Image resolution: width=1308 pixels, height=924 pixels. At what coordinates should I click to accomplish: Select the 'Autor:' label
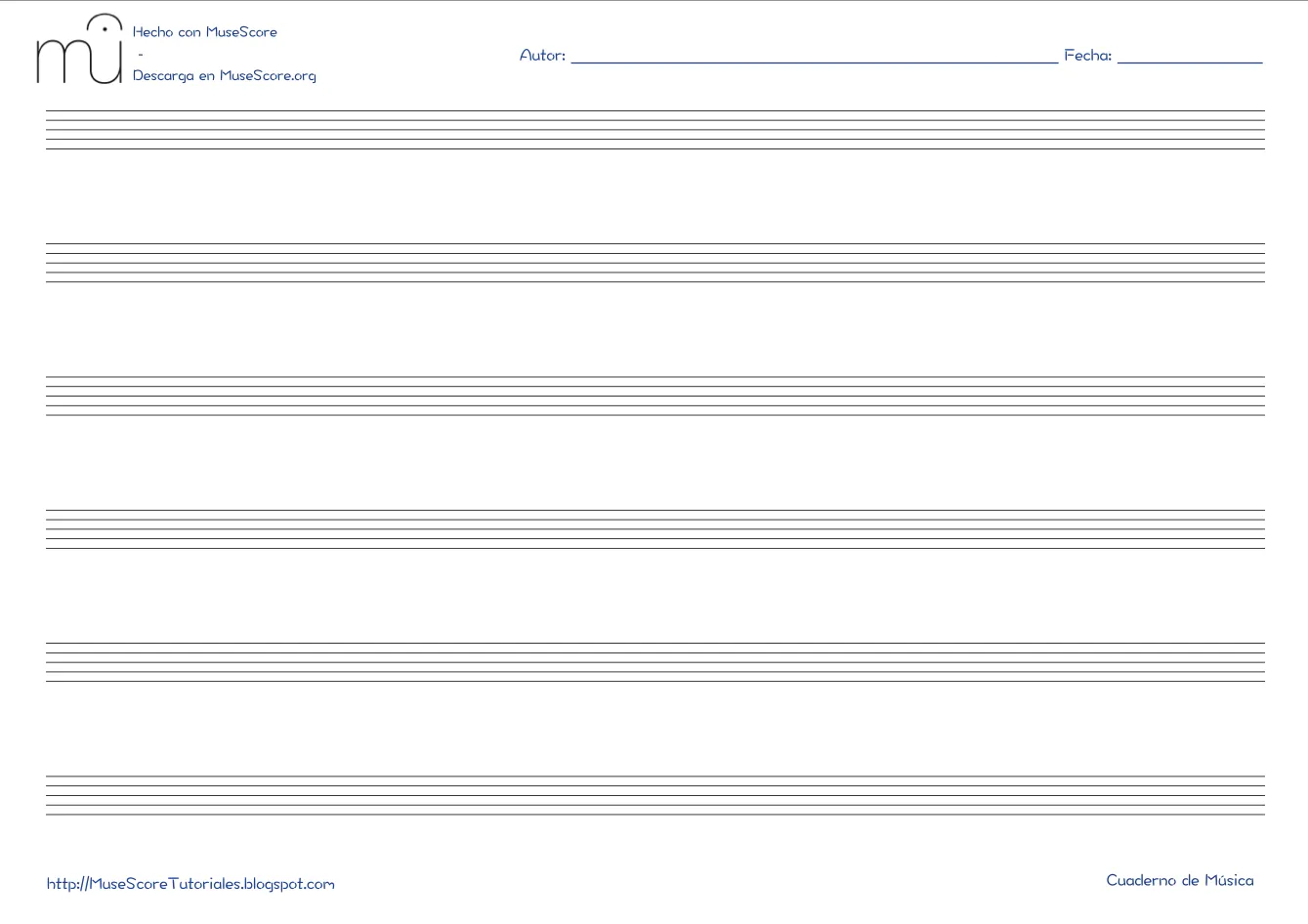coord(542,56)
